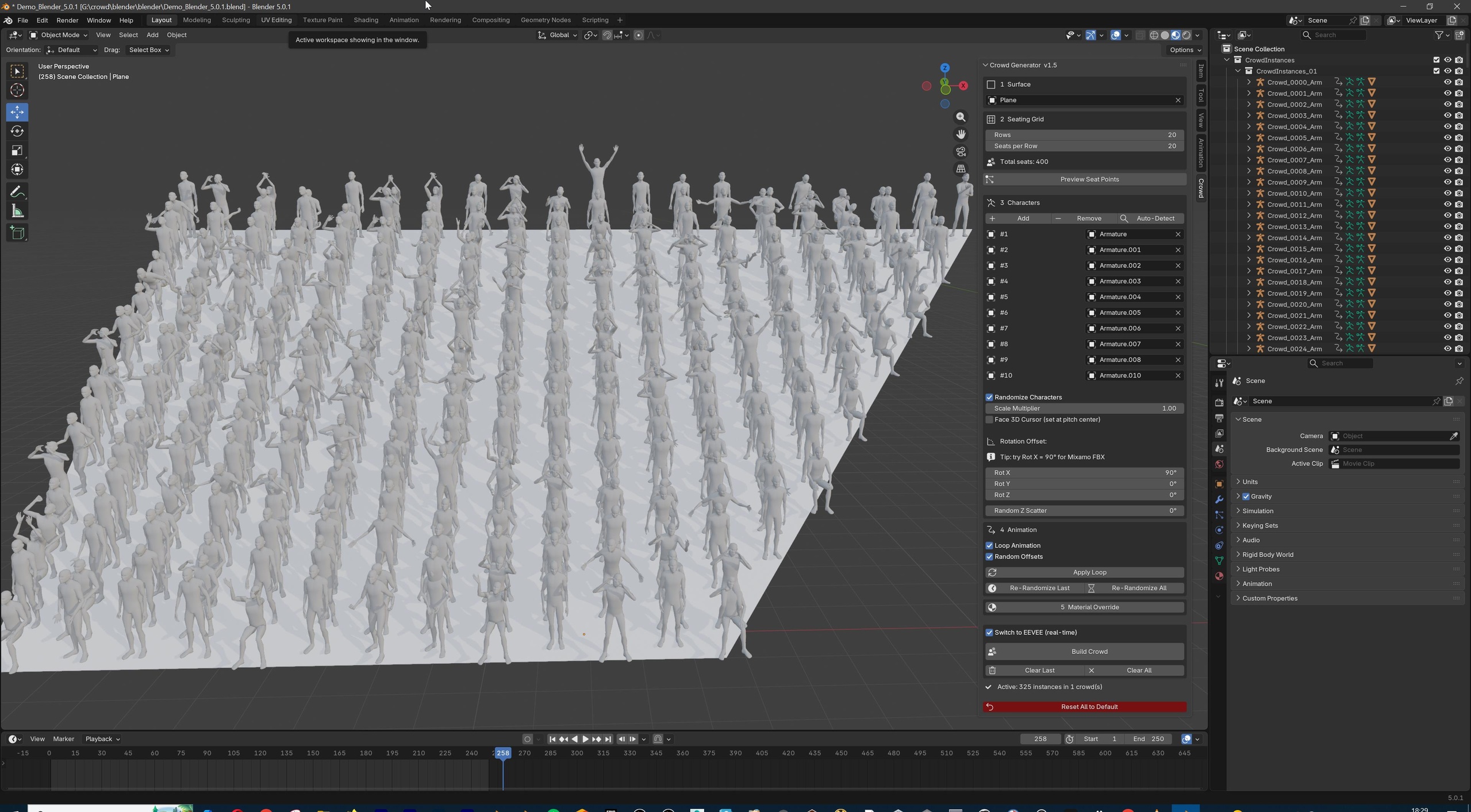Toggle the camera view icon

pyautogui.click(x=961, y=152)
